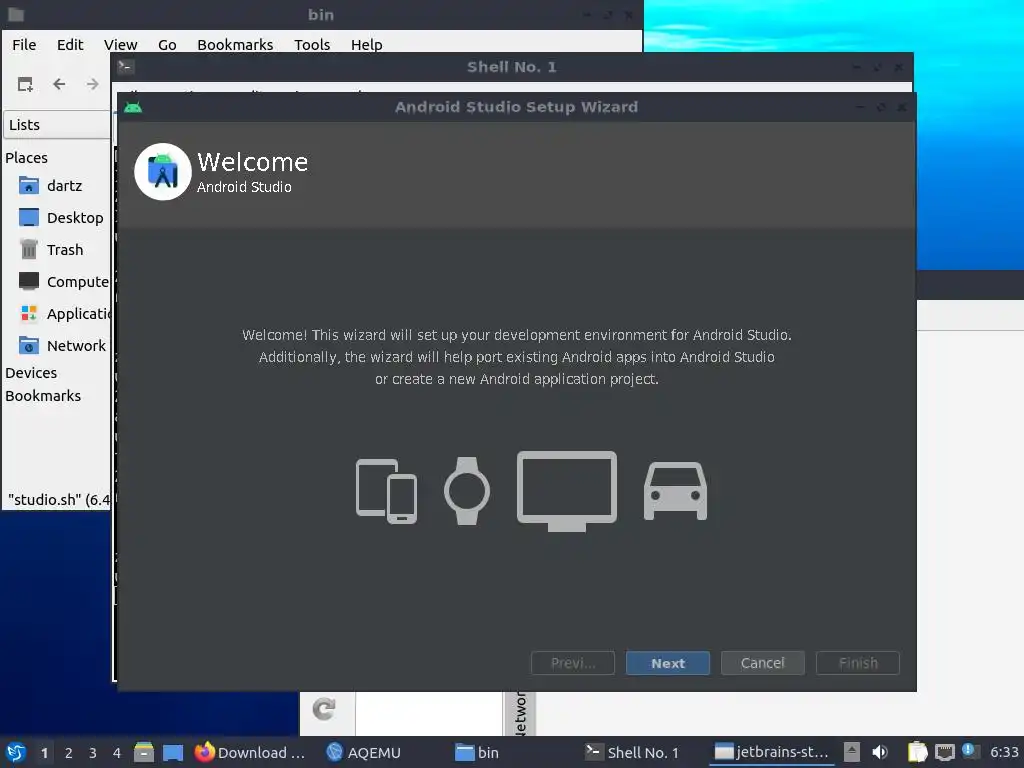Viewport: 1024px width, 768px height.
Task: Switch to Shell No. 1 taskbar entry
Action: coord(632,752)
